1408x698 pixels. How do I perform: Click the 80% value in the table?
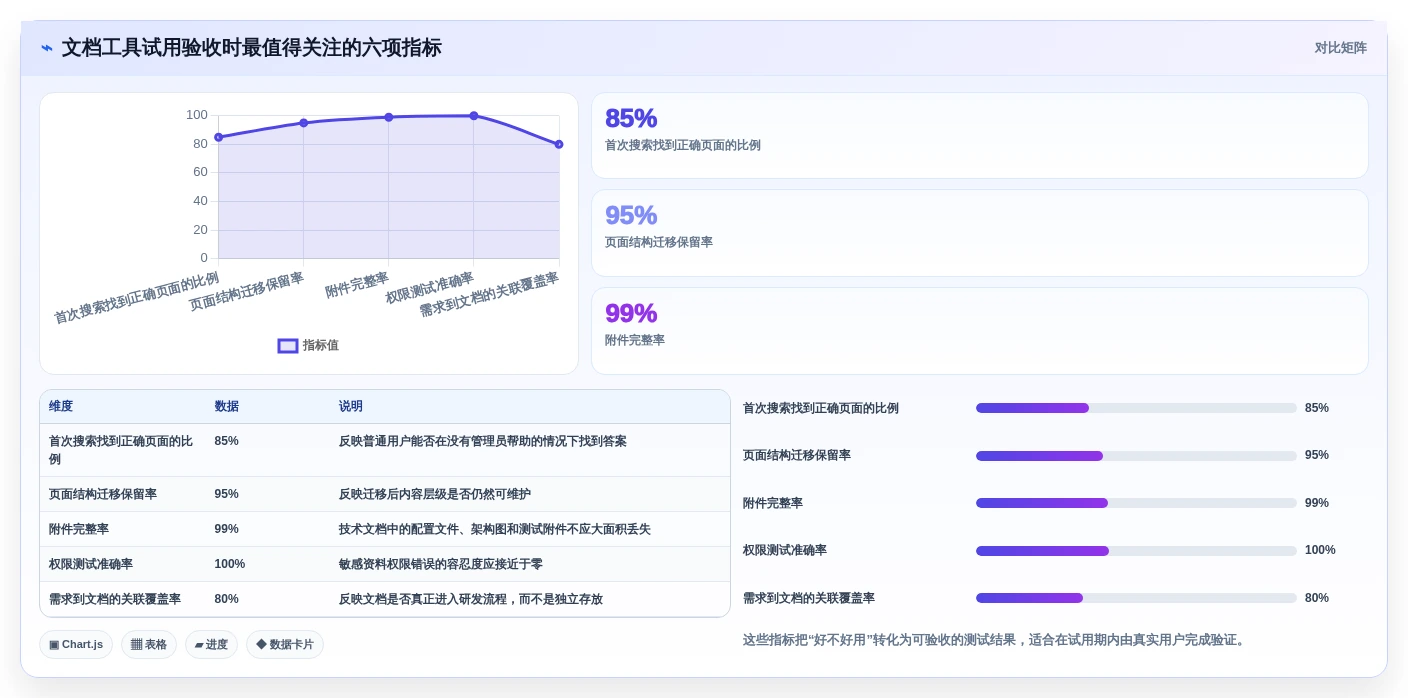click(x=226, y=599)
